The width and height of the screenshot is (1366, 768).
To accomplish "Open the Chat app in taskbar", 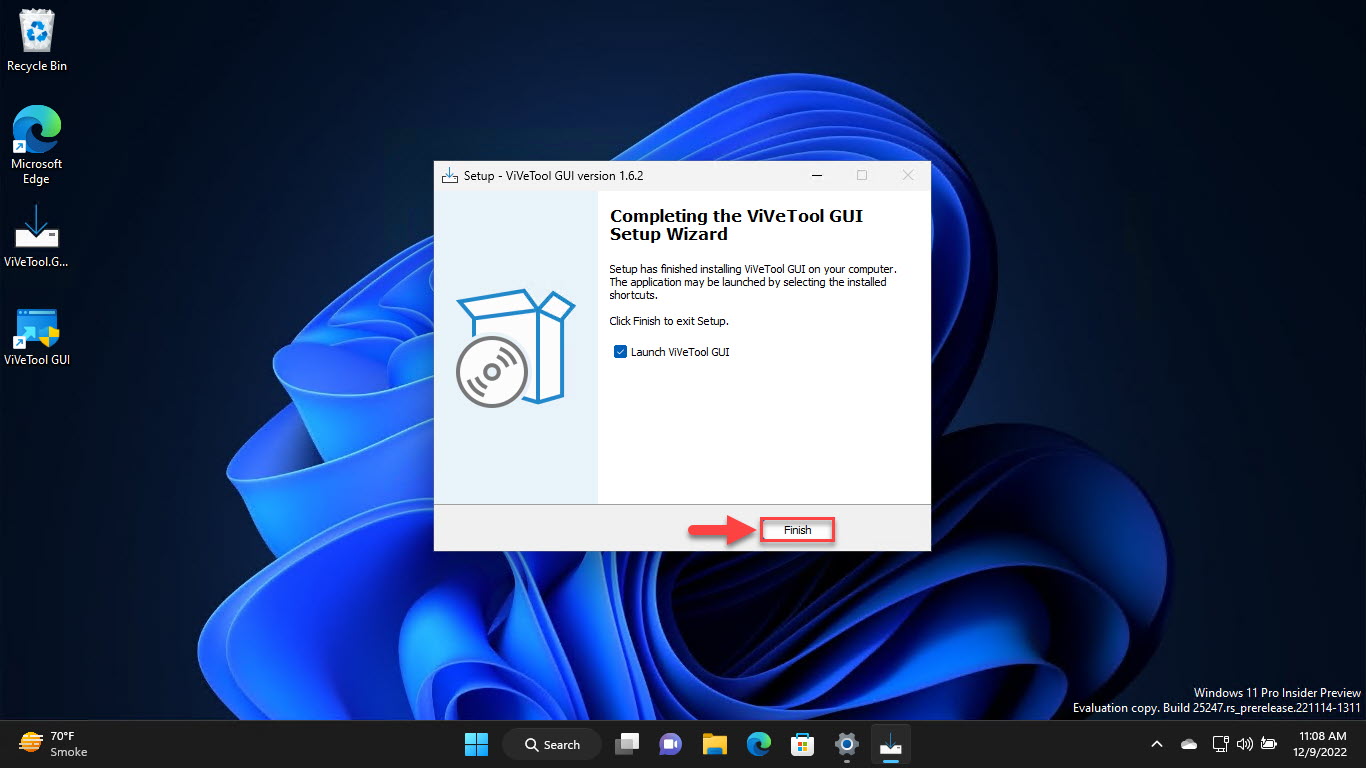I will (x=670, y=744).
